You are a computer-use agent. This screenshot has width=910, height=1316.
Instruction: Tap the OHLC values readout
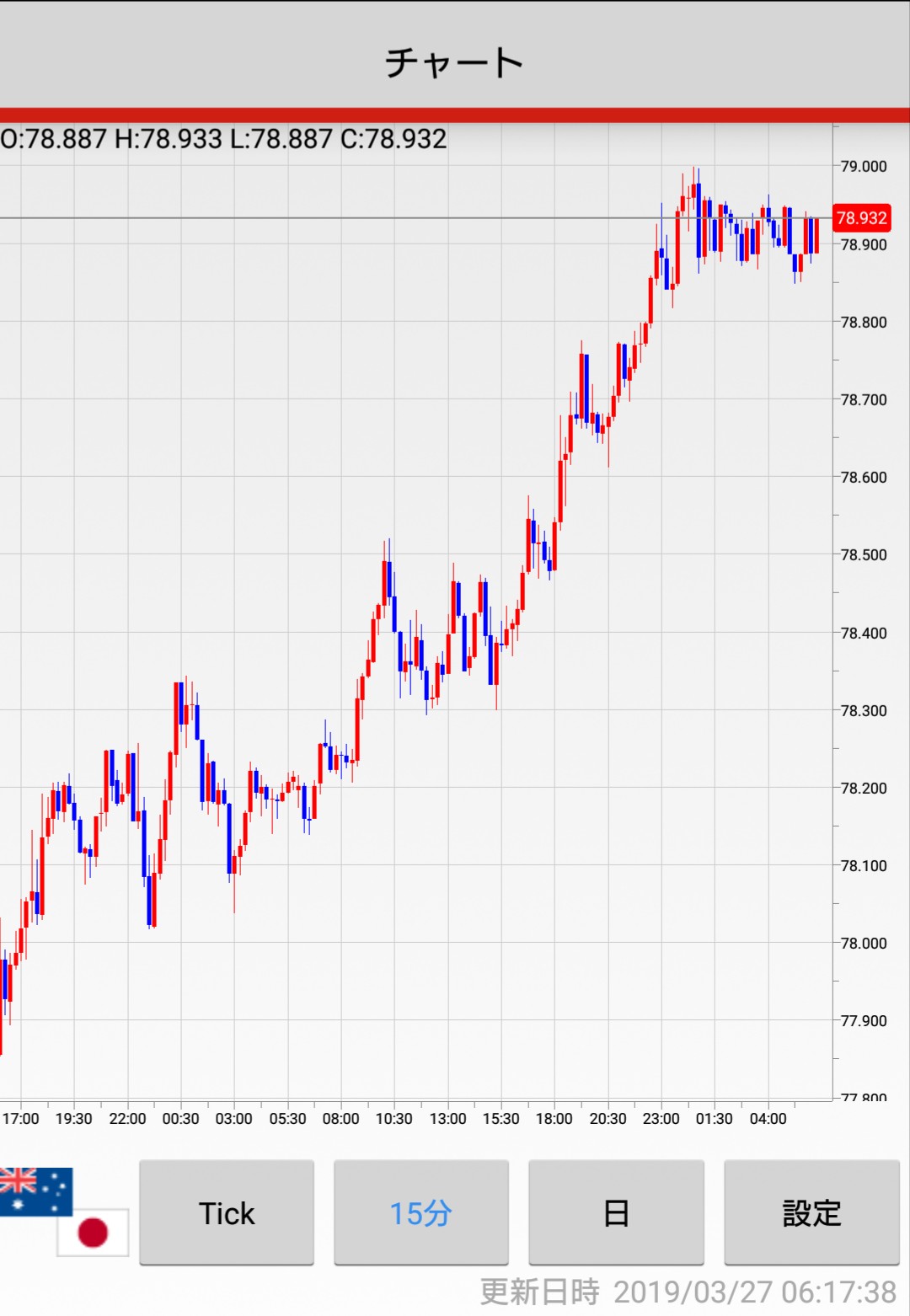coord(224,139)
